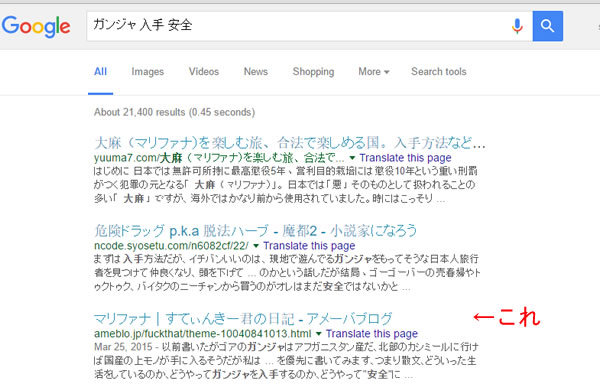600x391 pixels.
Task: Click the yuuma7.com green URL text
Action: coord(219,158)
